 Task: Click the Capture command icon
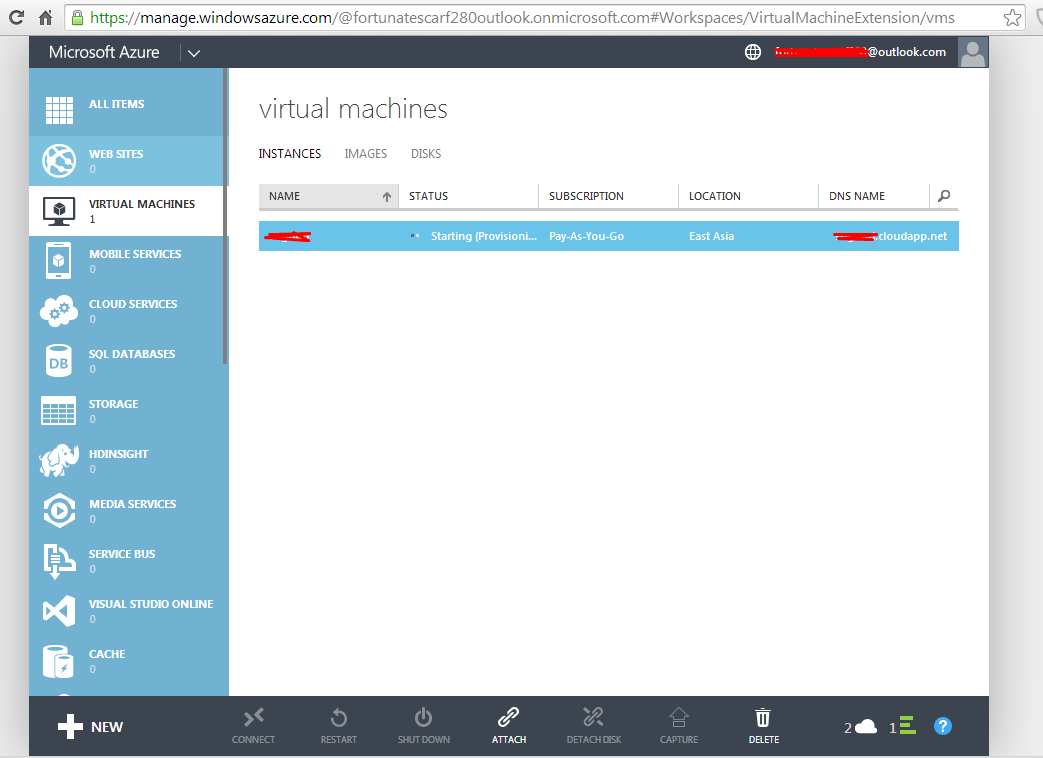[678, 717]
